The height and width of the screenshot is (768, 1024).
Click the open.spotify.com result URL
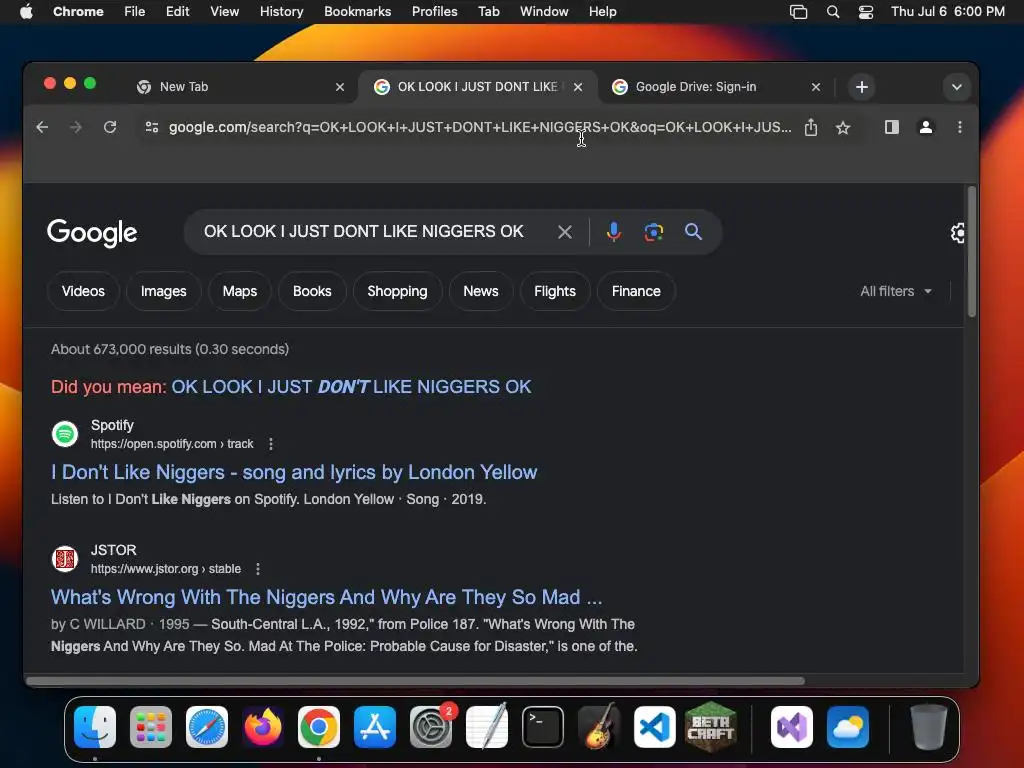coord(172,444)
